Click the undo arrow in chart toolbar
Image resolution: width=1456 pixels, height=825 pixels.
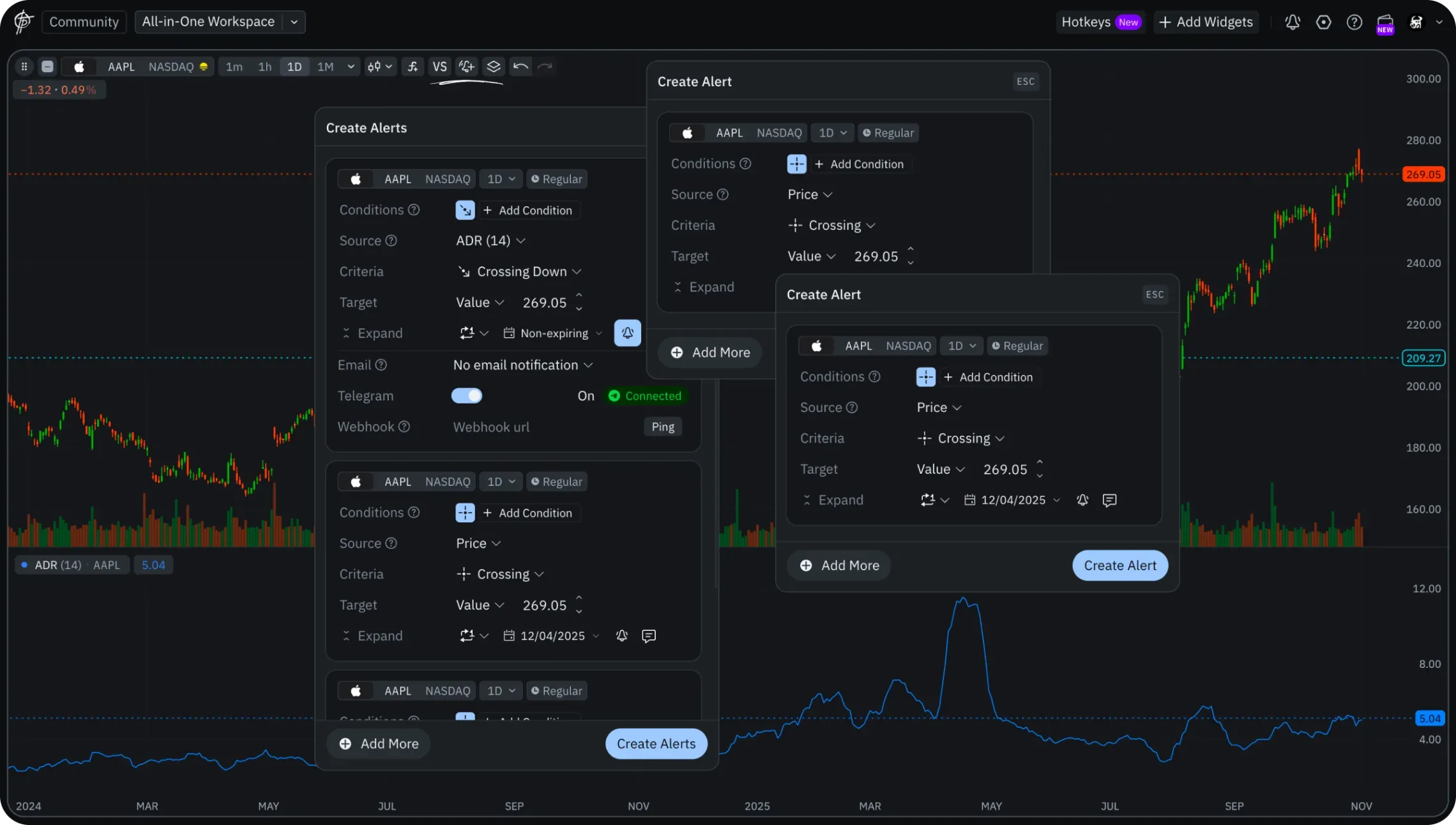click(520, 66)
